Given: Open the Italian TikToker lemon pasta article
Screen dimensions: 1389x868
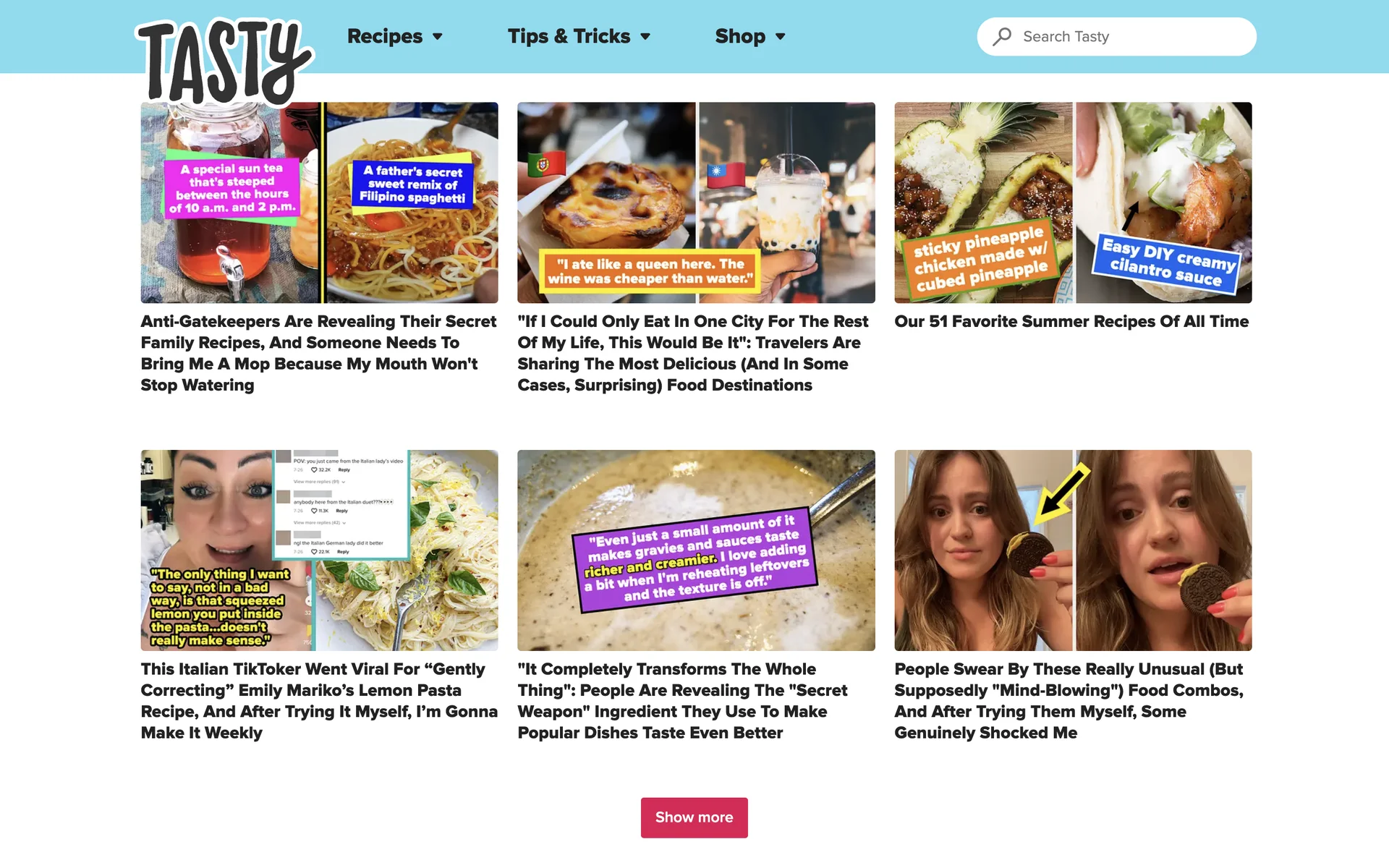Looking at the screenshot, I should (319, 701).
